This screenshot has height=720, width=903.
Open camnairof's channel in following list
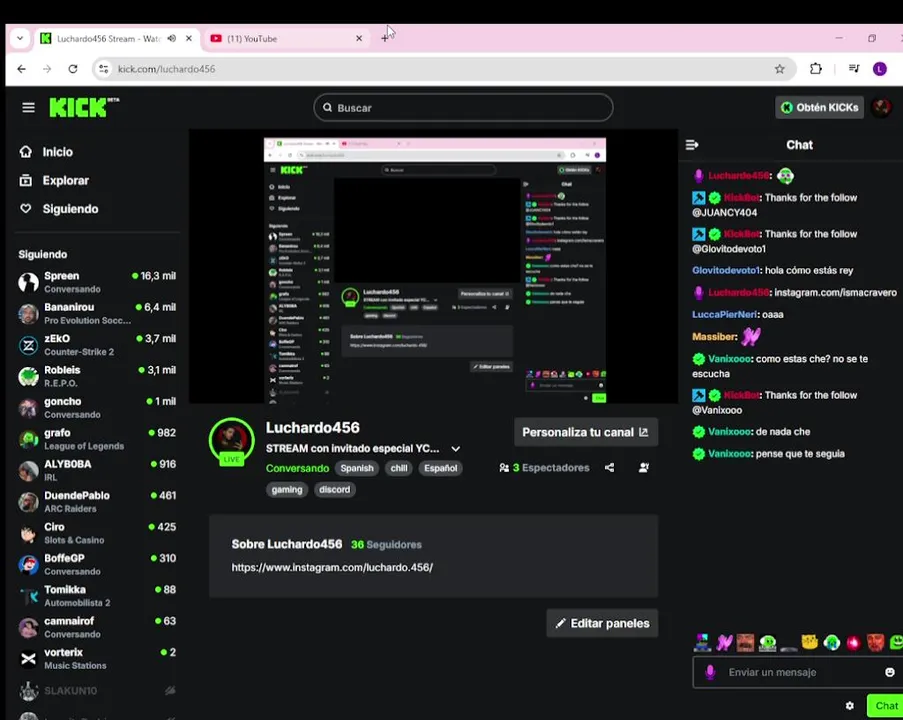tap(97, 627)
